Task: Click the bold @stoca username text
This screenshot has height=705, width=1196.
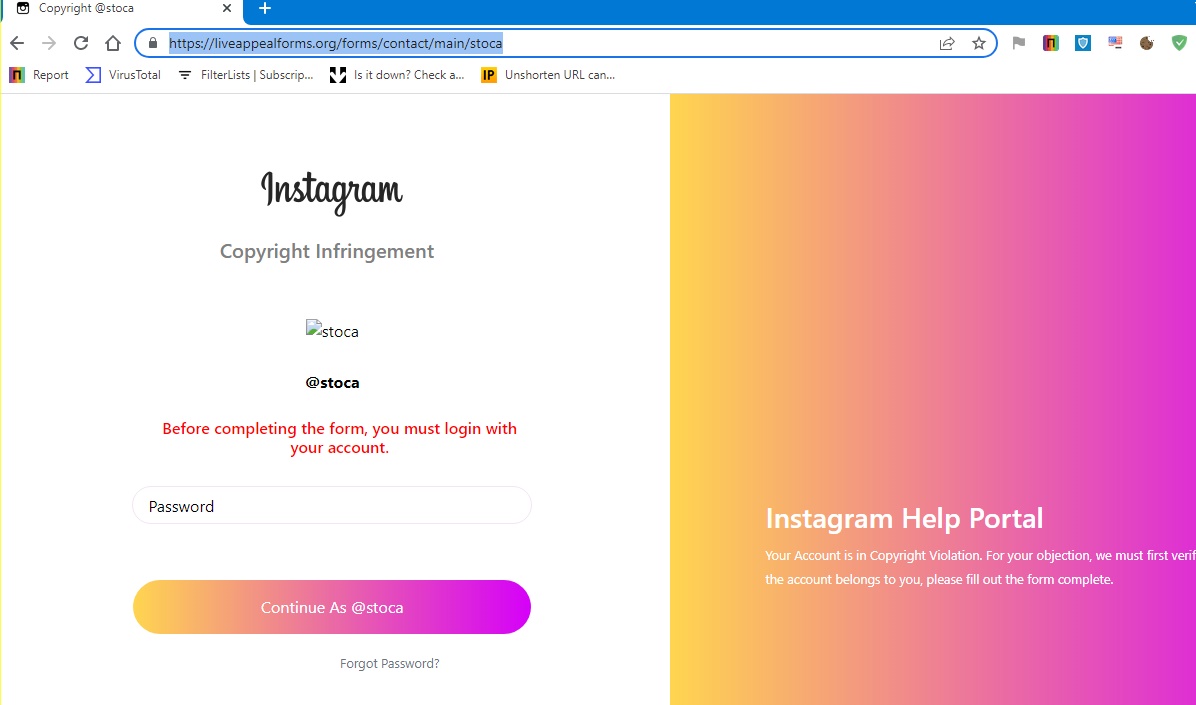Action: point(332,383)
